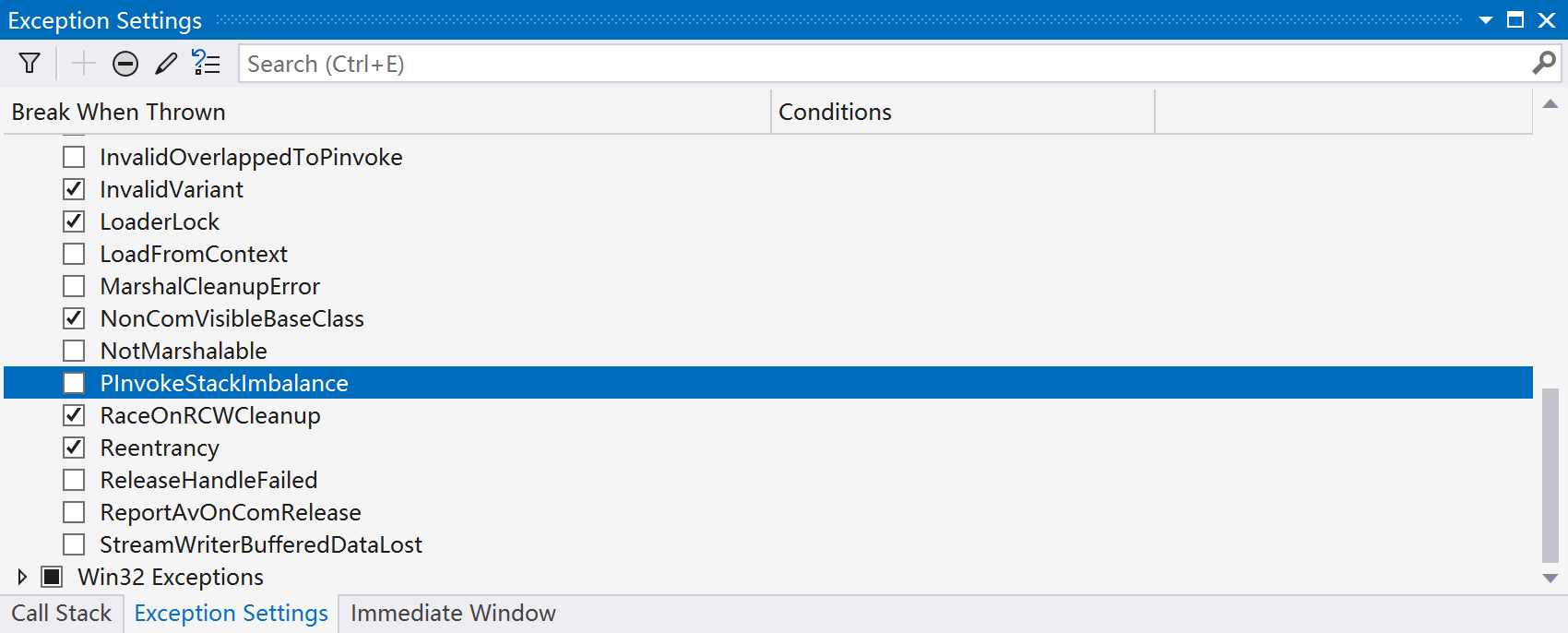Open the Immediate Window tab
This screenshot has height=633, width=1568.
[x=453, y=614]
